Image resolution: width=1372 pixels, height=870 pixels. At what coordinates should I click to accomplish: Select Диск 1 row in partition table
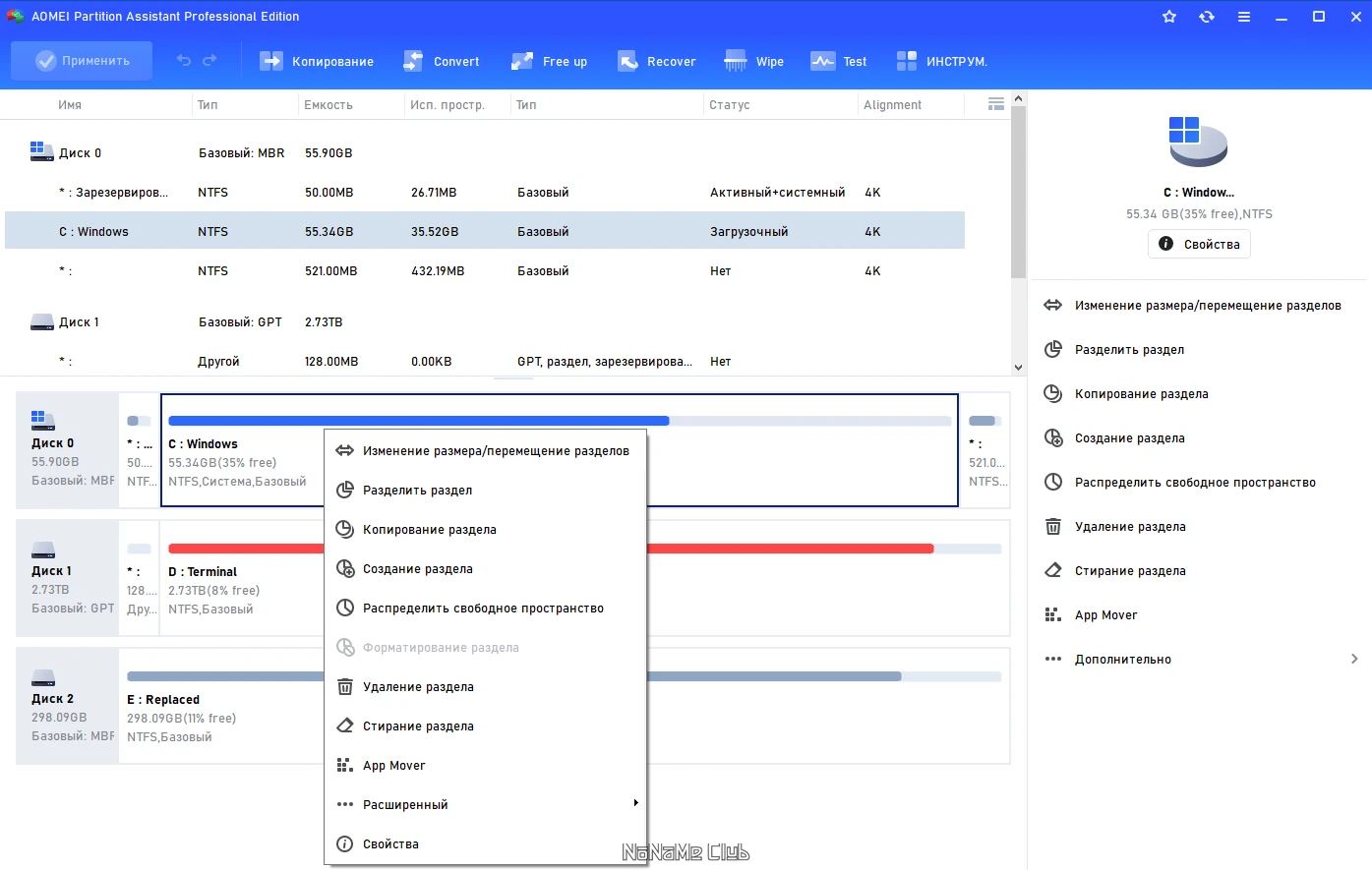pyautogui.click(x=485, y=322)
